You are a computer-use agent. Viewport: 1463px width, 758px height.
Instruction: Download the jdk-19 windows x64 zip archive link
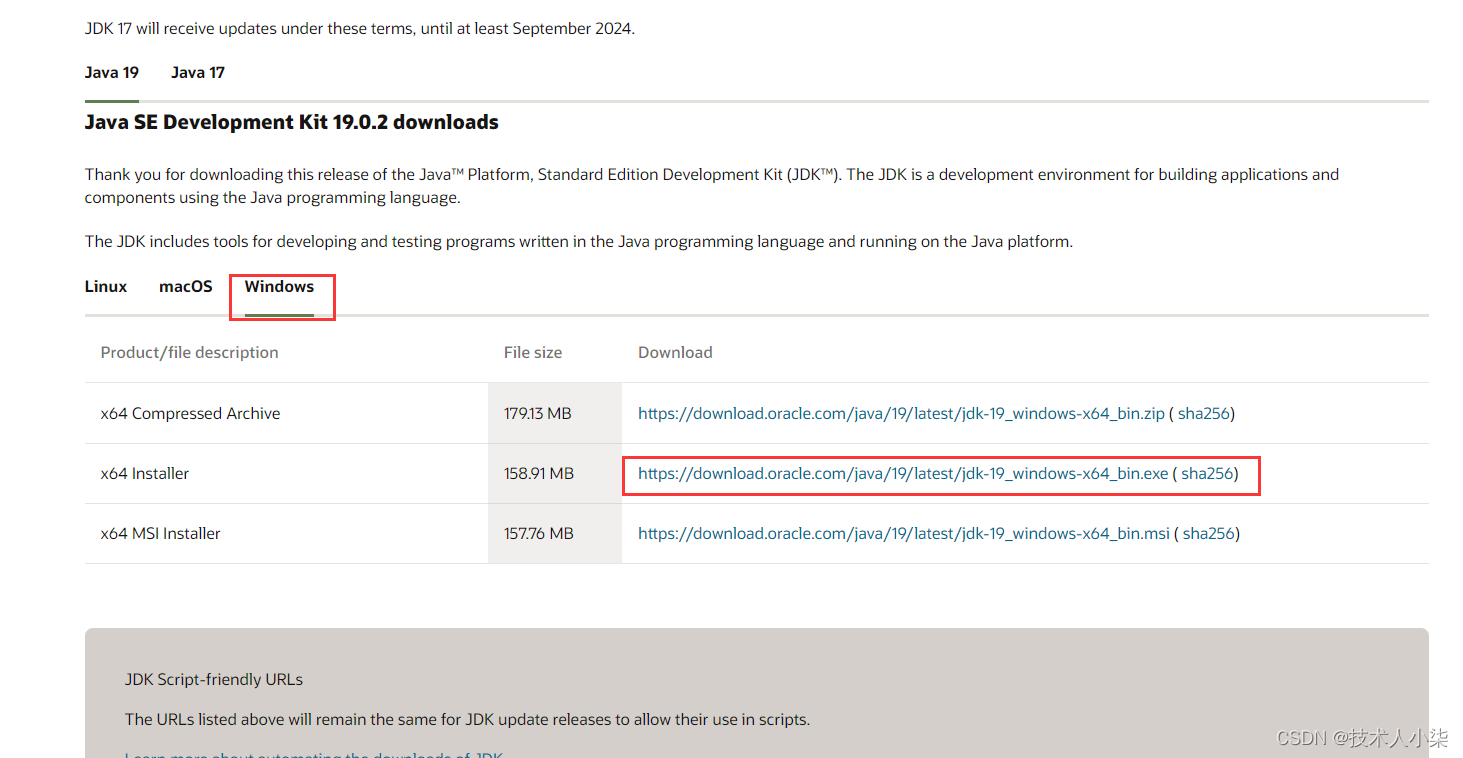[901, 414]
